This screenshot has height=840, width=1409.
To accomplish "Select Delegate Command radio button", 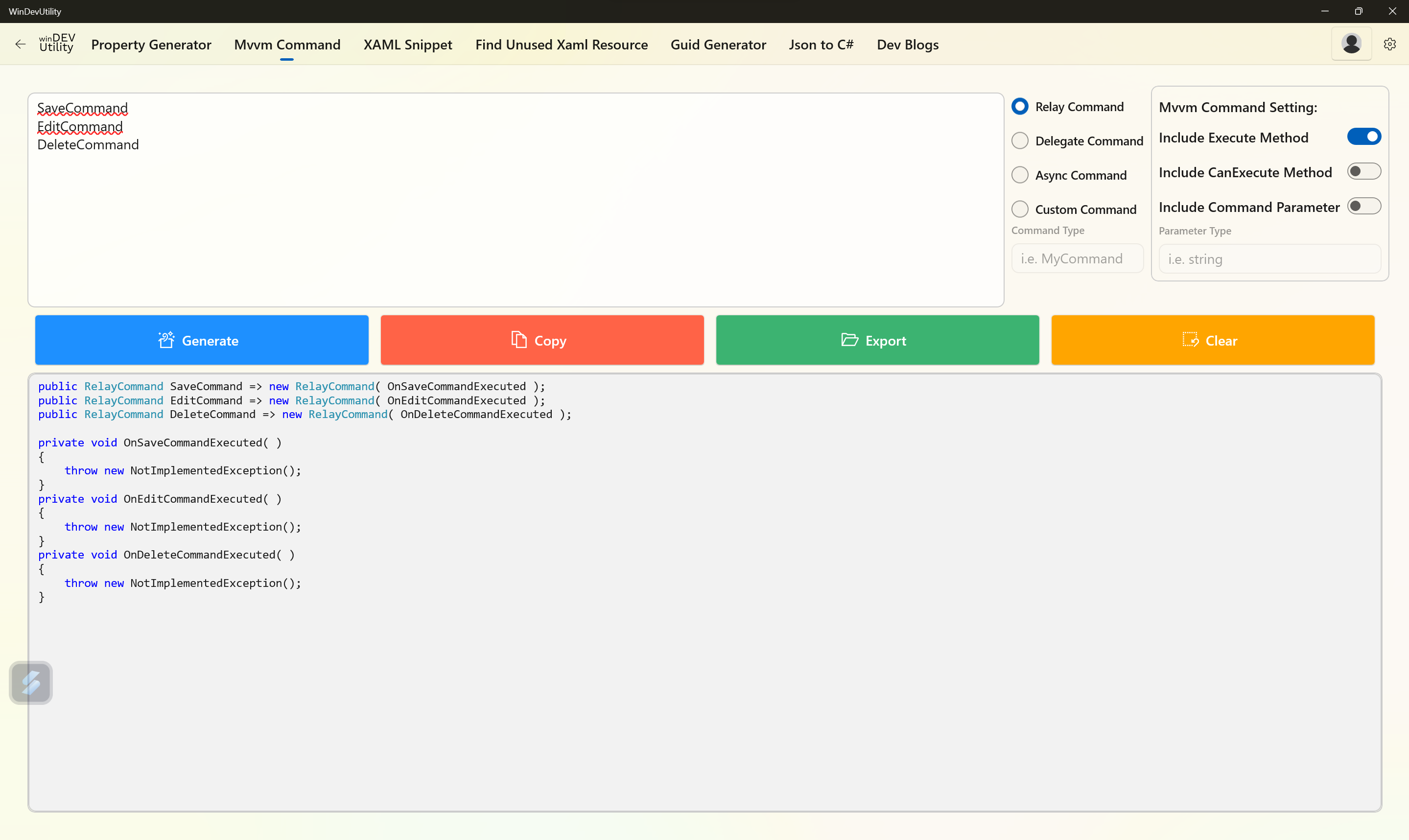I will point(1020,141).
